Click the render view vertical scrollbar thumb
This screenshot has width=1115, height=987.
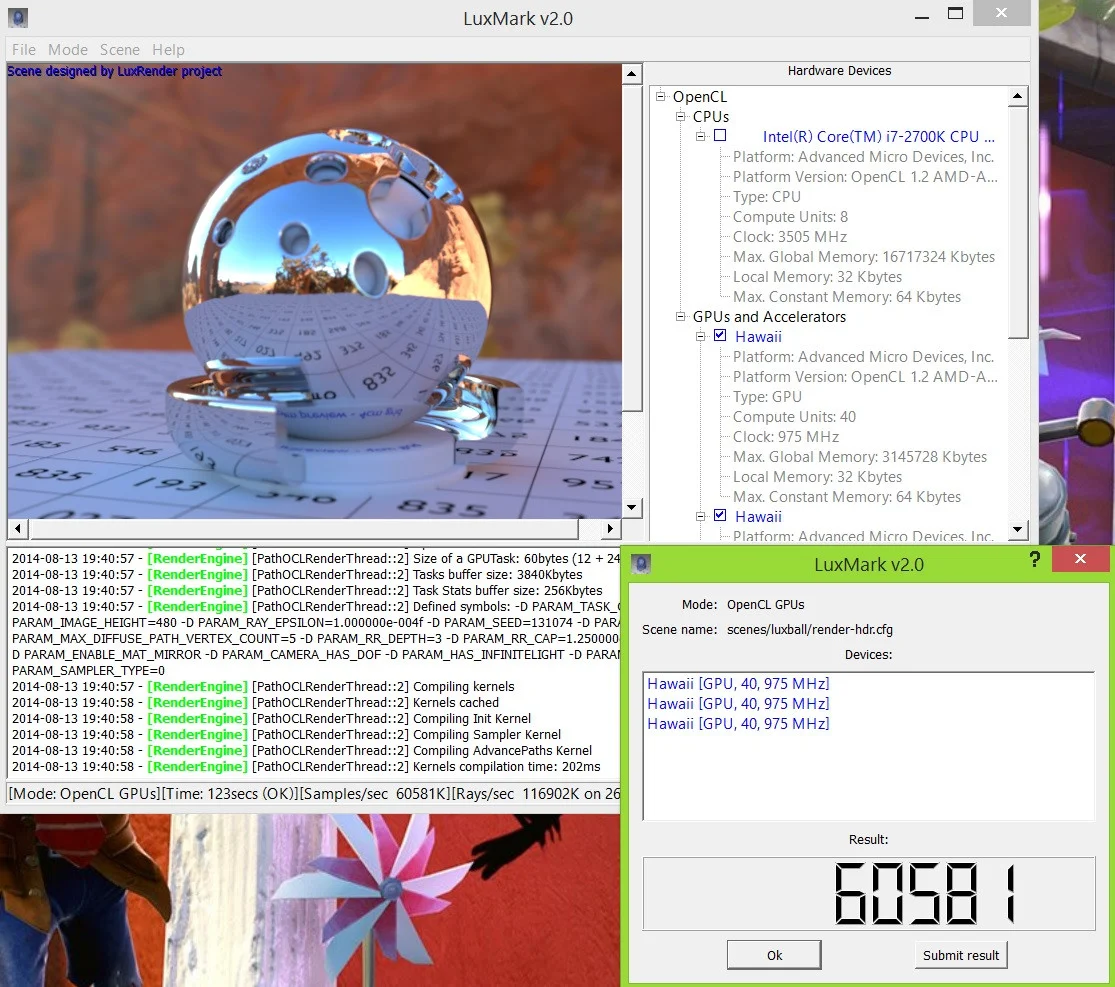631,247
